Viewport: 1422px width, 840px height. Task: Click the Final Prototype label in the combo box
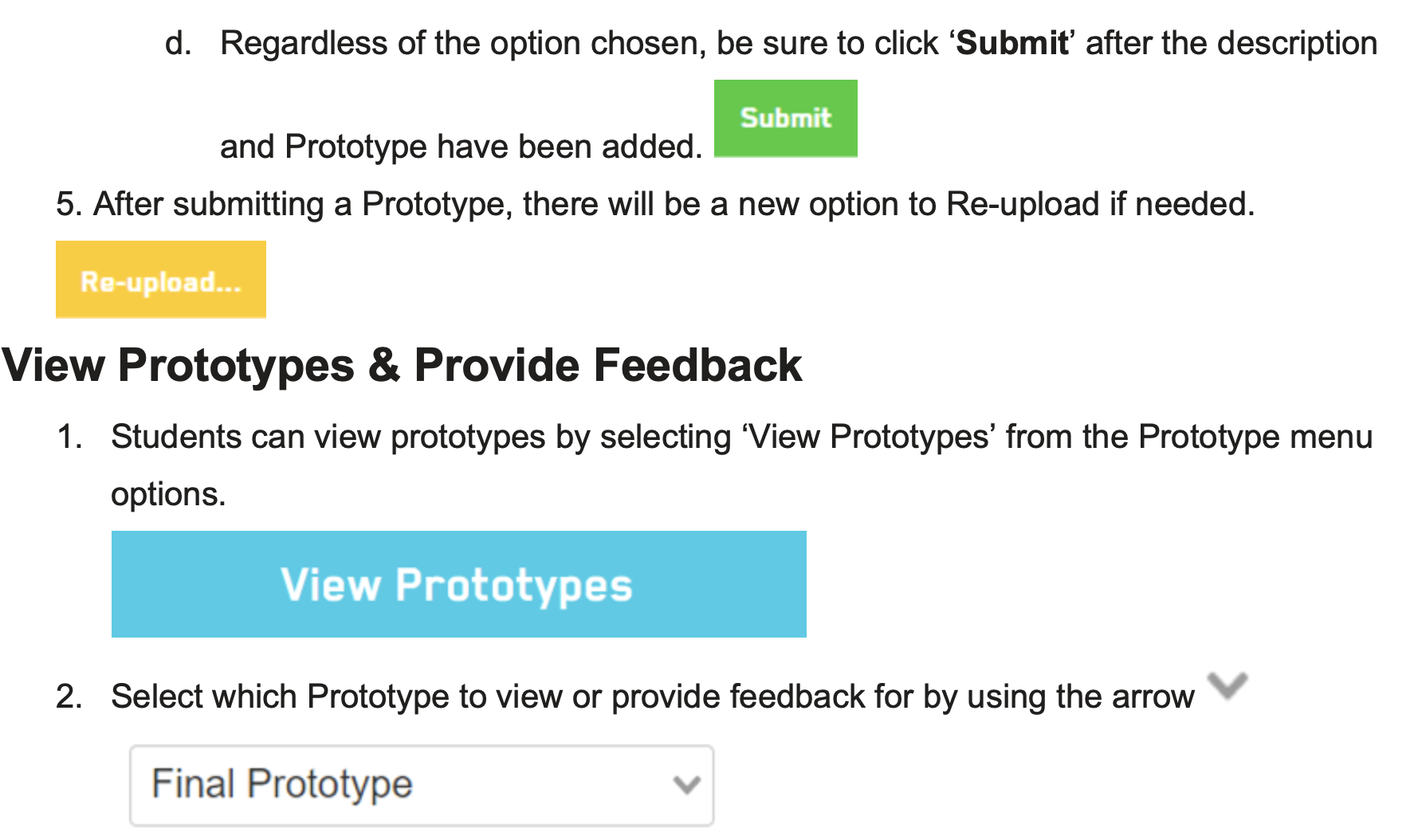coord(282,784)
